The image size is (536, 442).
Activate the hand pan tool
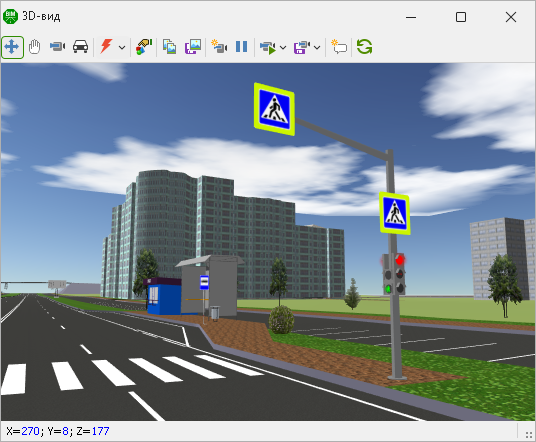pyautogui.click(x=35, y=47)
